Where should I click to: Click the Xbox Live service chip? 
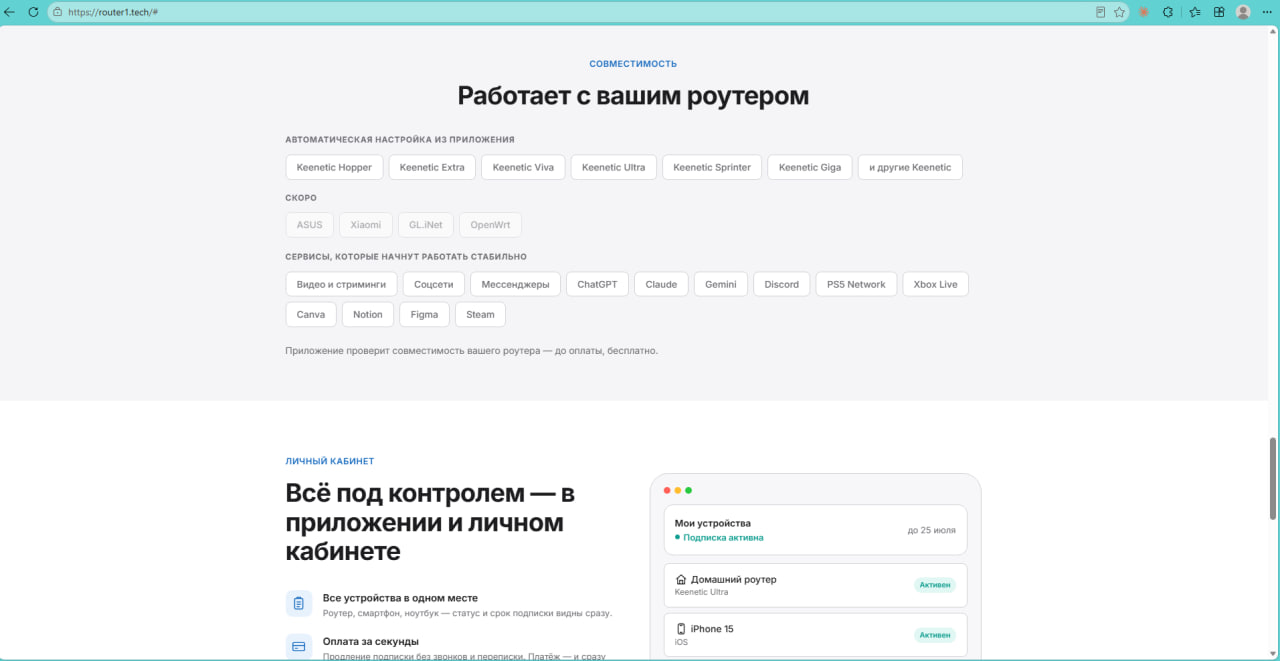point(935,284)
